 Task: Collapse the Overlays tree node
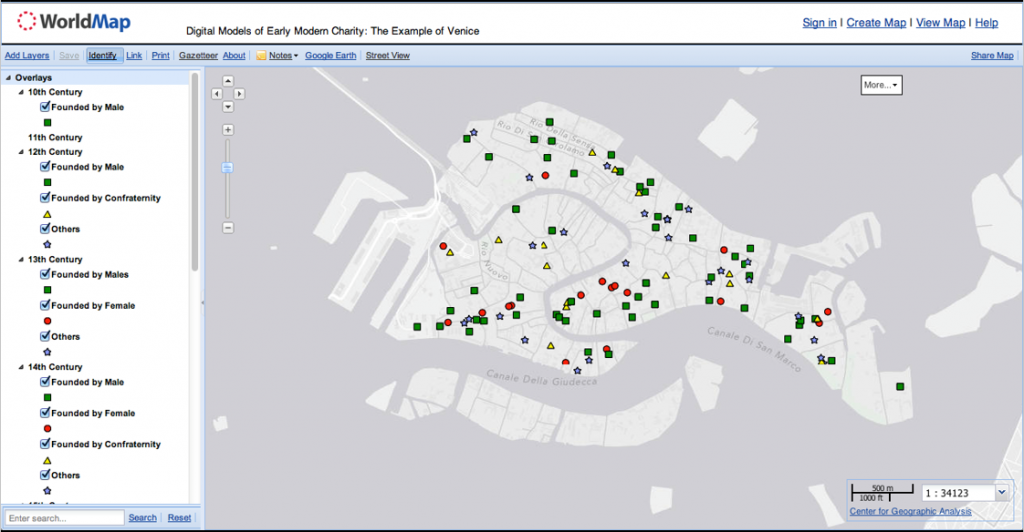[8, 78]
